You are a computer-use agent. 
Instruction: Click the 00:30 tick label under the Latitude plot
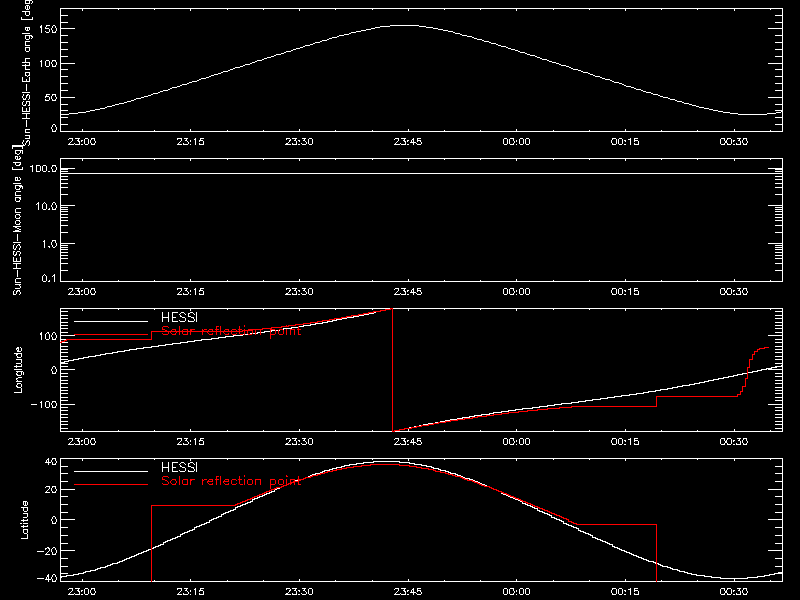click(734, 591)
